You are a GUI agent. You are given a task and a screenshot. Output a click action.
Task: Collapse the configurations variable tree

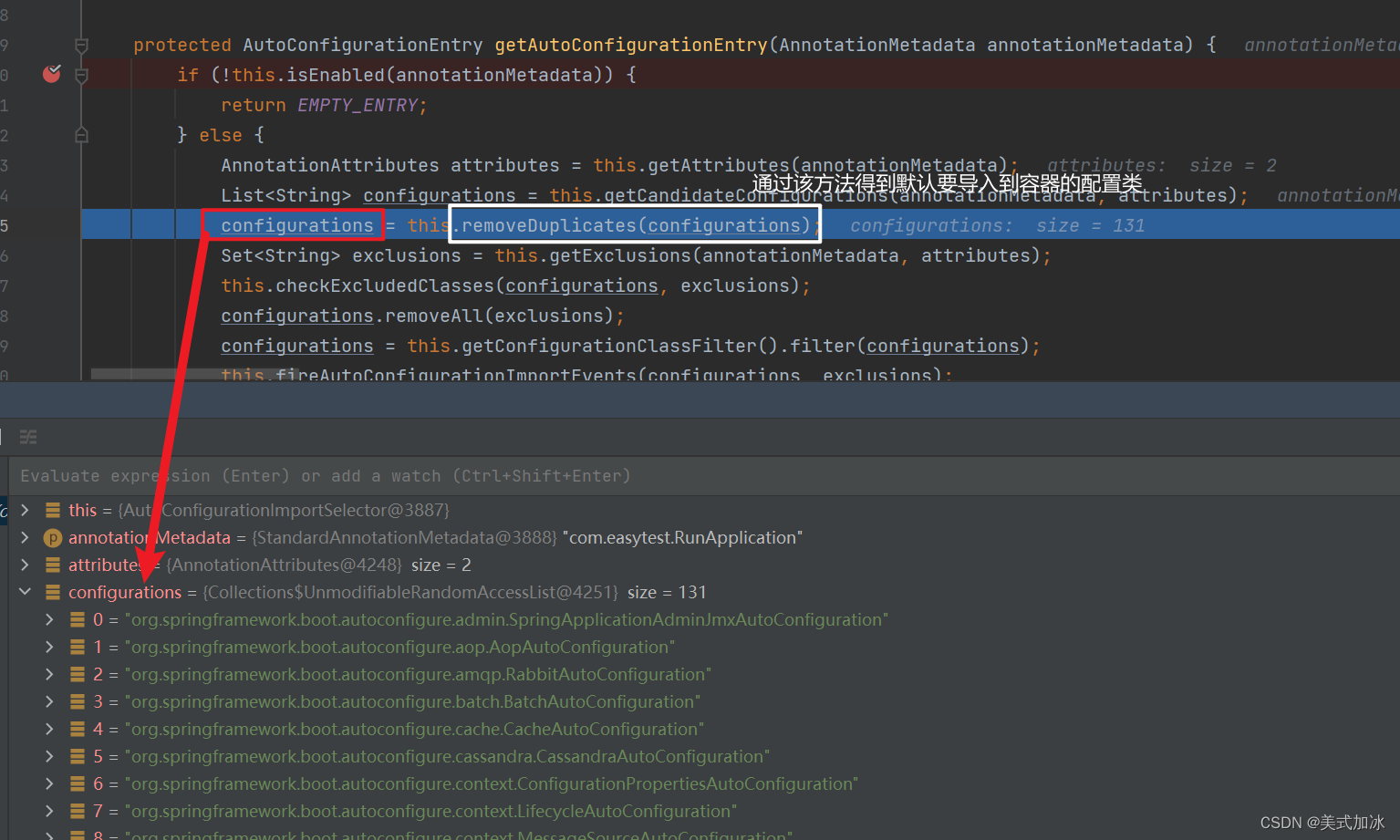25,592
